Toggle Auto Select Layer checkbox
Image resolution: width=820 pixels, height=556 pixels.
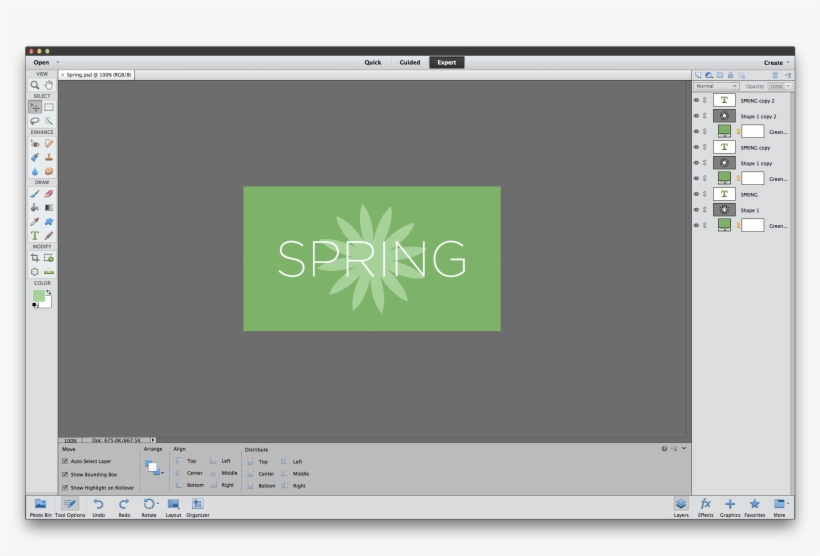pos(65,461)
